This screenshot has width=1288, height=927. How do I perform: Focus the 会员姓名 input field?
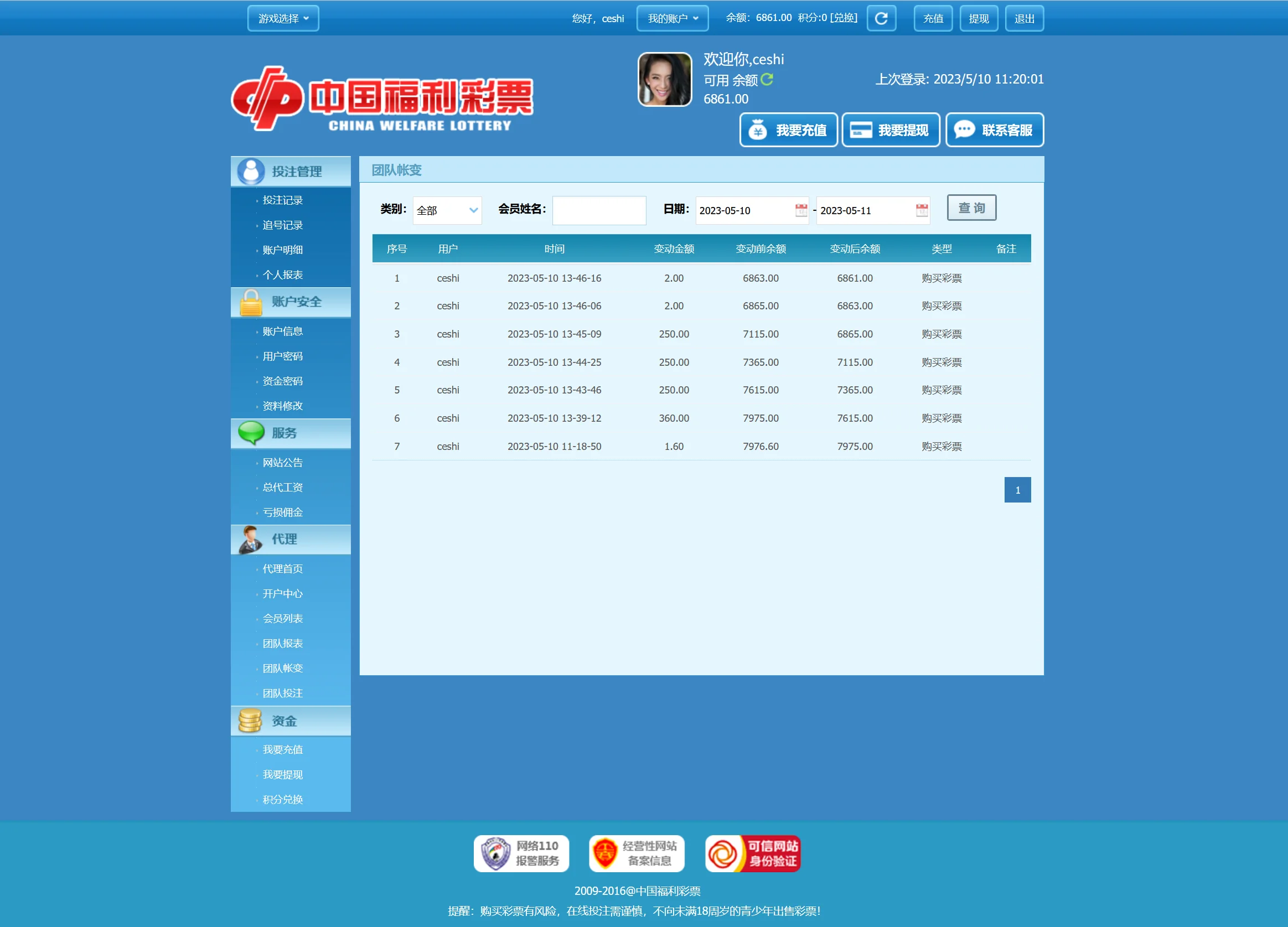click(598, 210)
